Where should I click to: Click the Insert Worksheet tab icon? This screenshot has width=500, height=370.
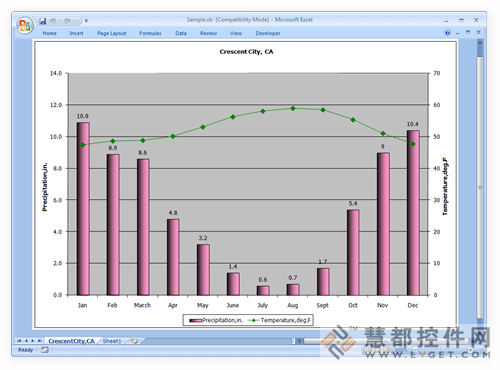134,341
